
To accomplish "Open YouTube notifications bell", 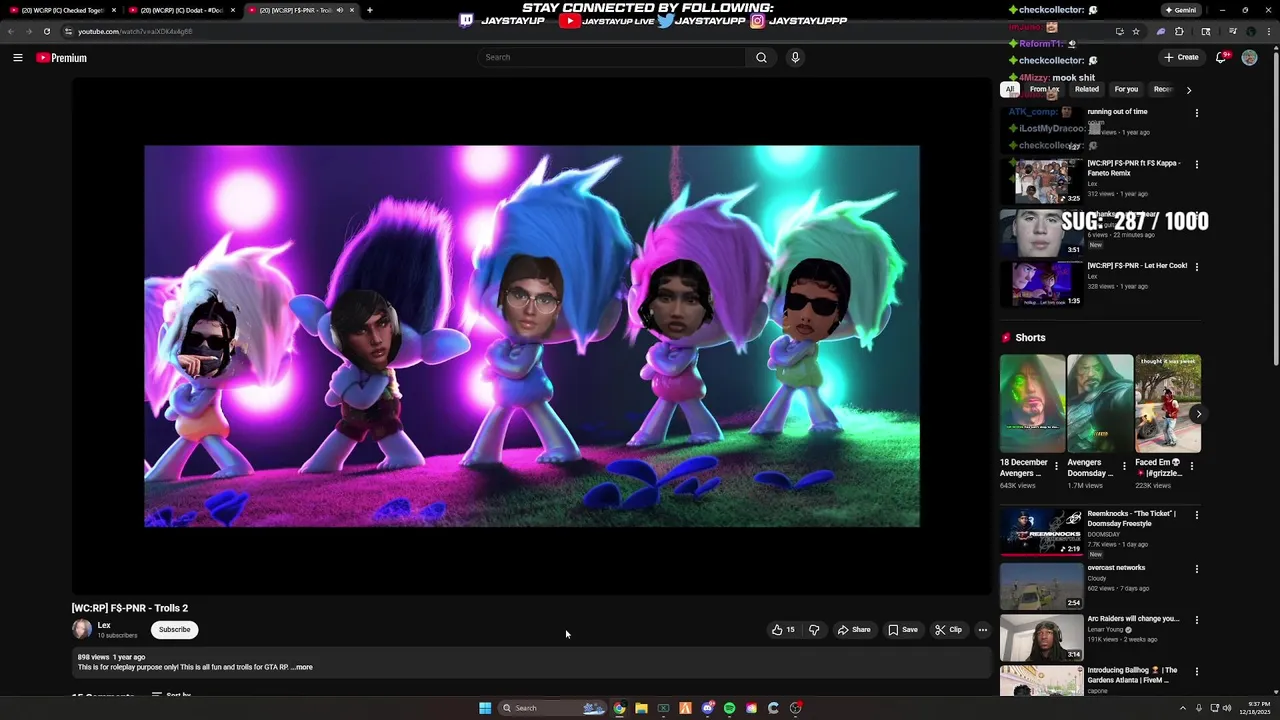I will point(1220,58).
